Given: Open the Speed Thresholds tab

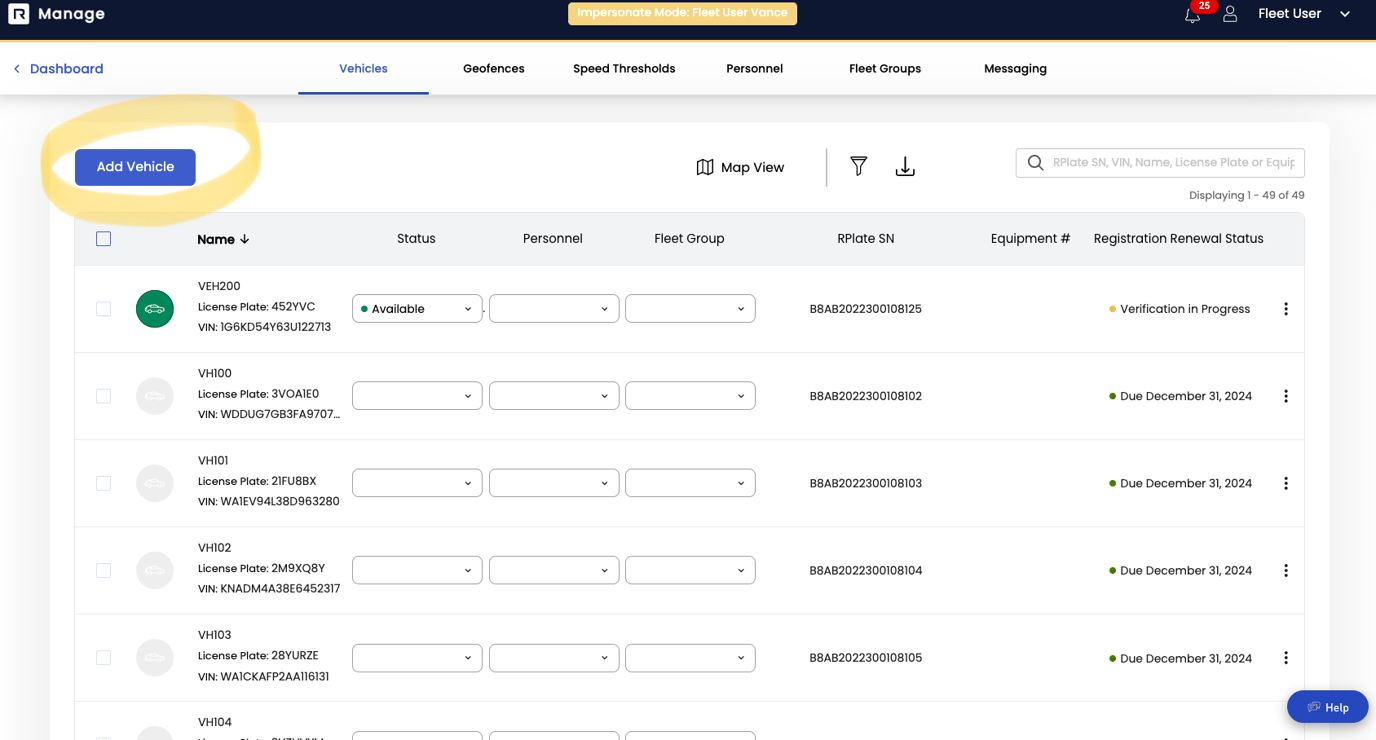Looking at the screenshot, I should point(624,69).
